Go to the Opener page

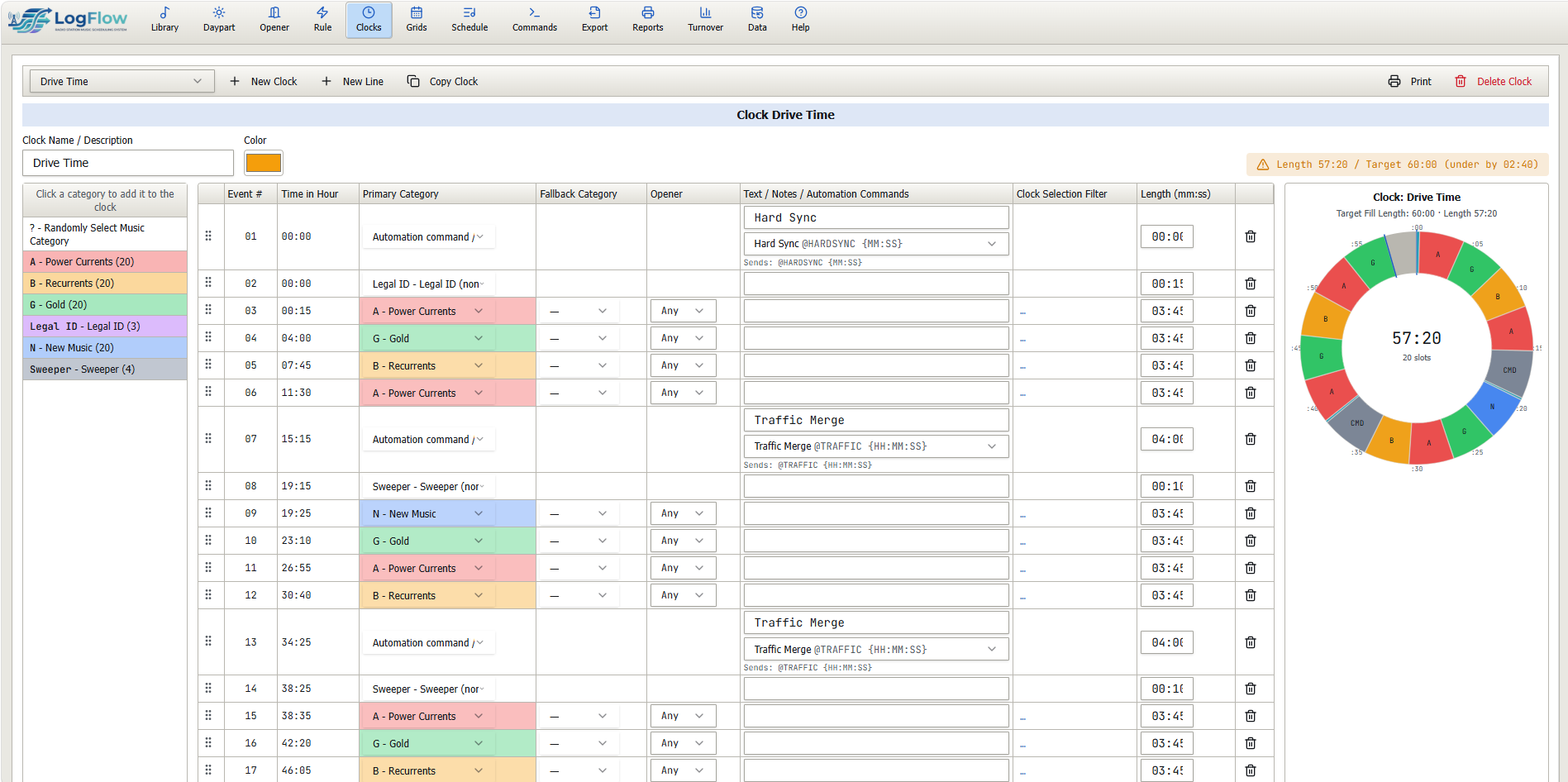click(274, 20)
